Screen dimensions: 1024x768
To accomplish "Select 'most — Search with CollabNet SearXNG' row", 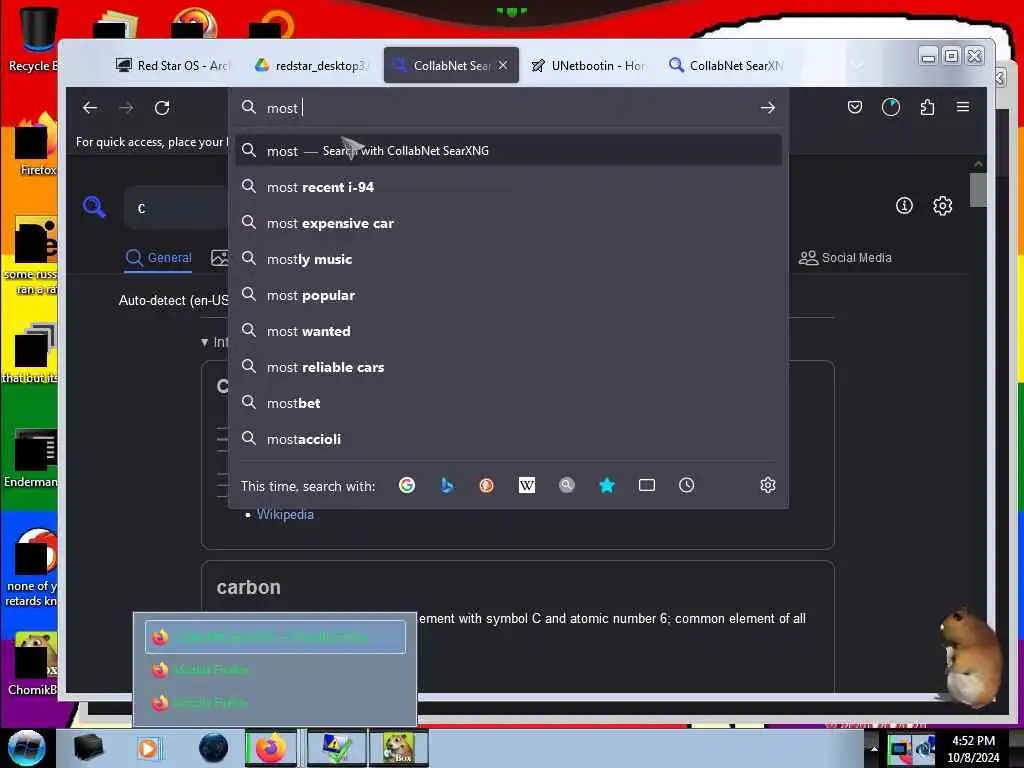I will point(508,151).
